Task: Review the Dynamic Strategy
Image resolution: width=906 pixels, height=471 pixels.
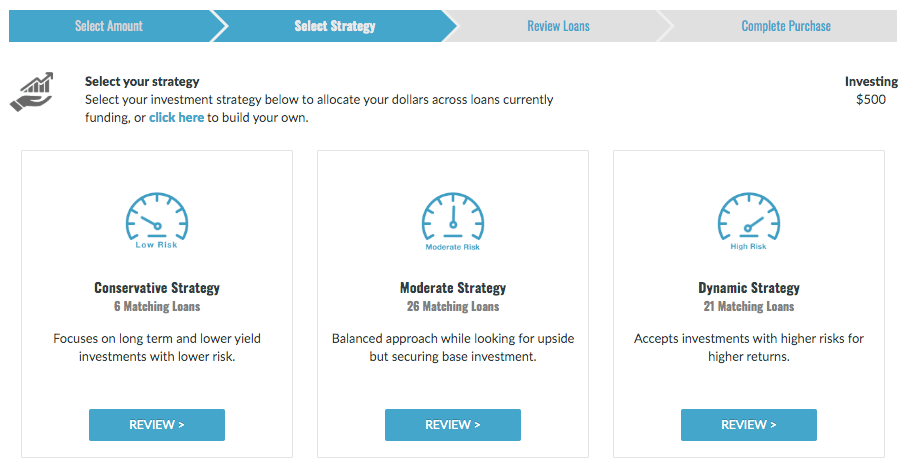Action: [749, 425]
